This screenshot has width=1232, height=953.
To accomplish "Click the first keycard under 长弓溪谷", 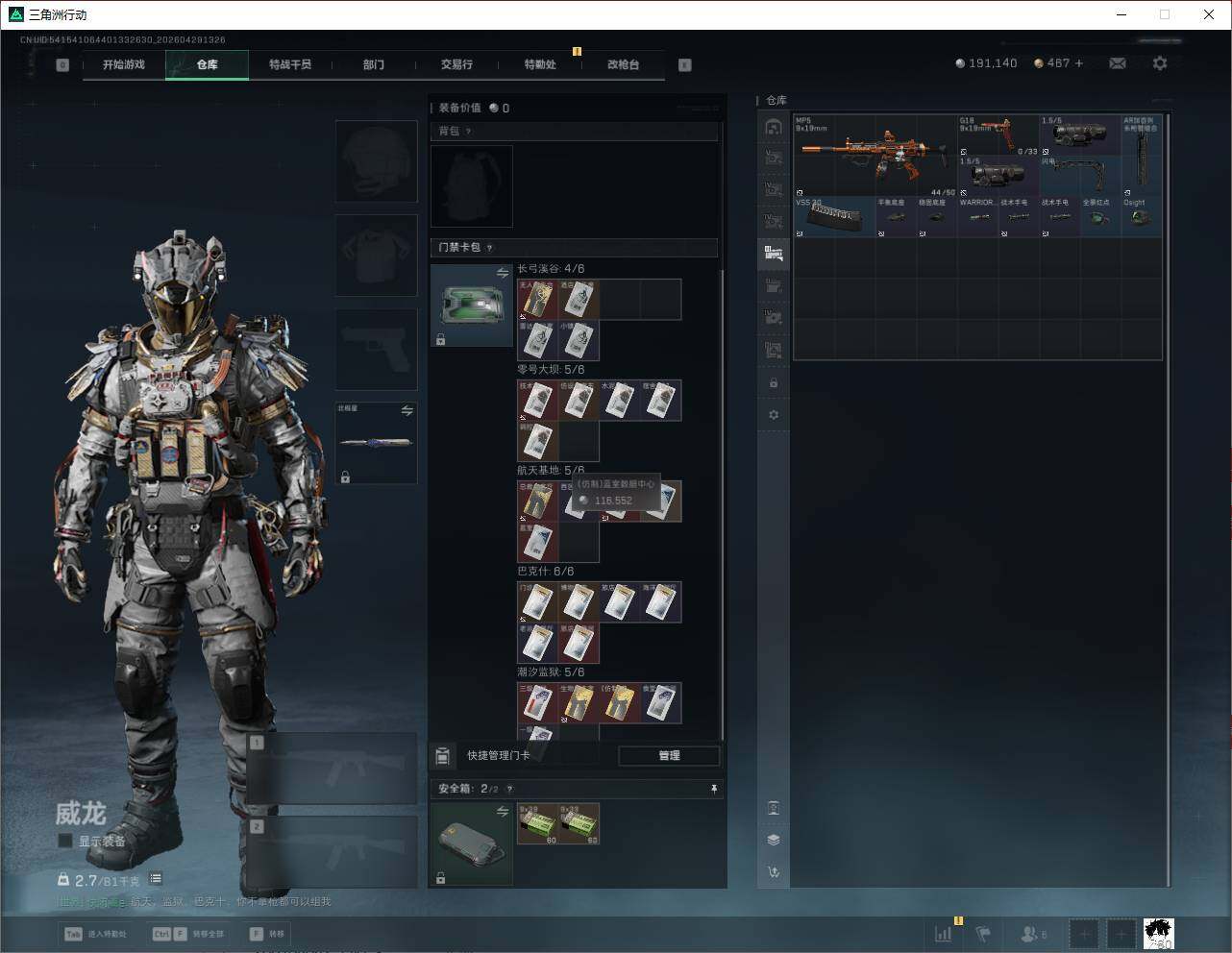I will tap(538, 300).
